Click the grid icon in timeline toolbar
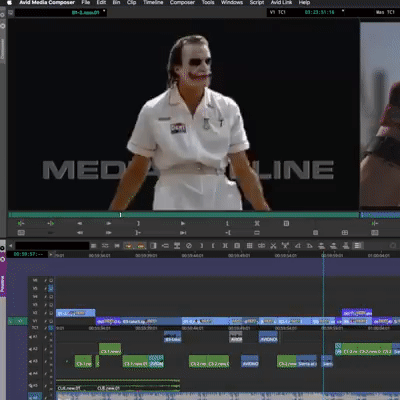 (x=249, y=246)
